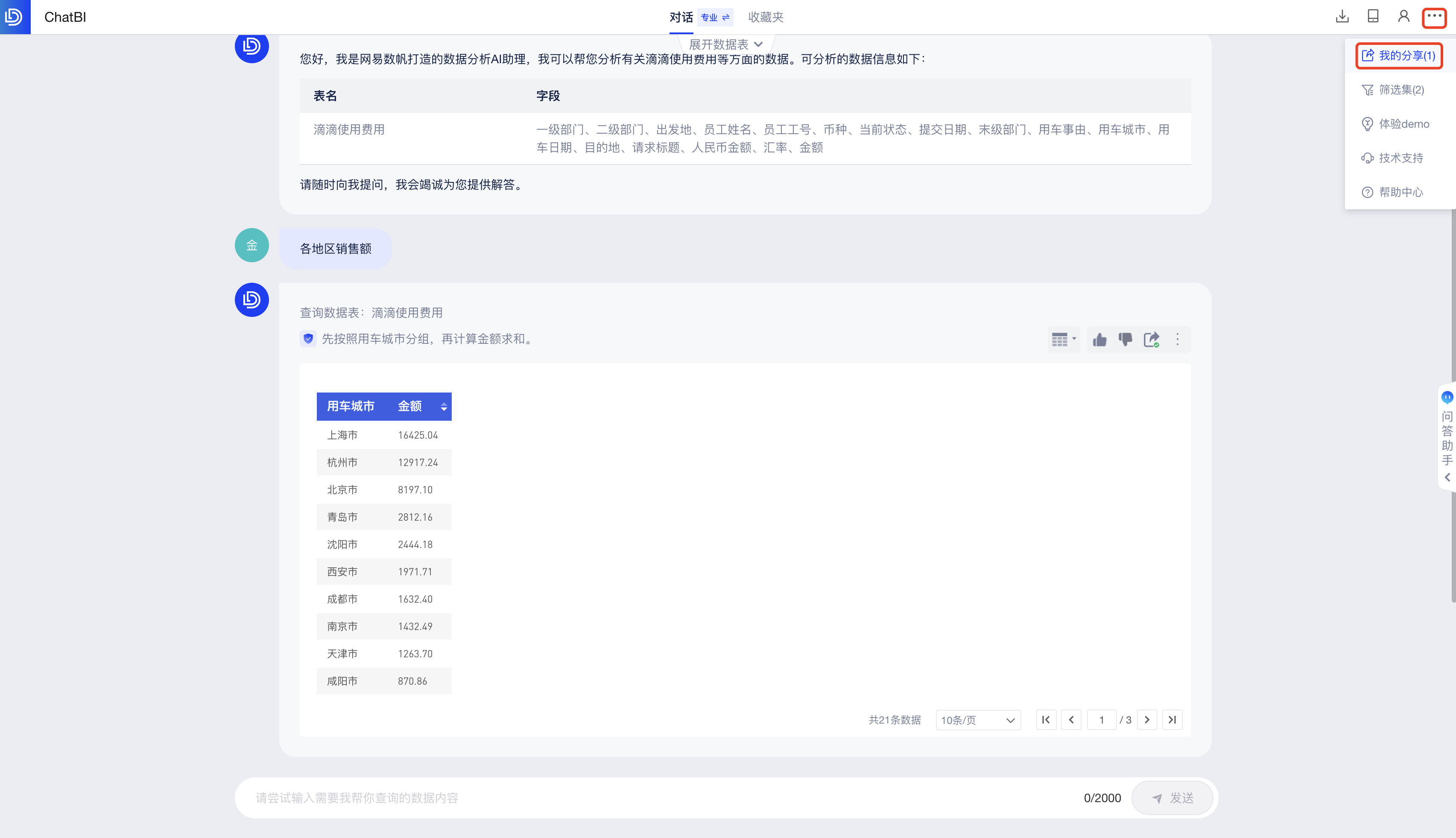1456x838 pixels.
Task: Click the share answer icon
Action: coord(1151,340)
